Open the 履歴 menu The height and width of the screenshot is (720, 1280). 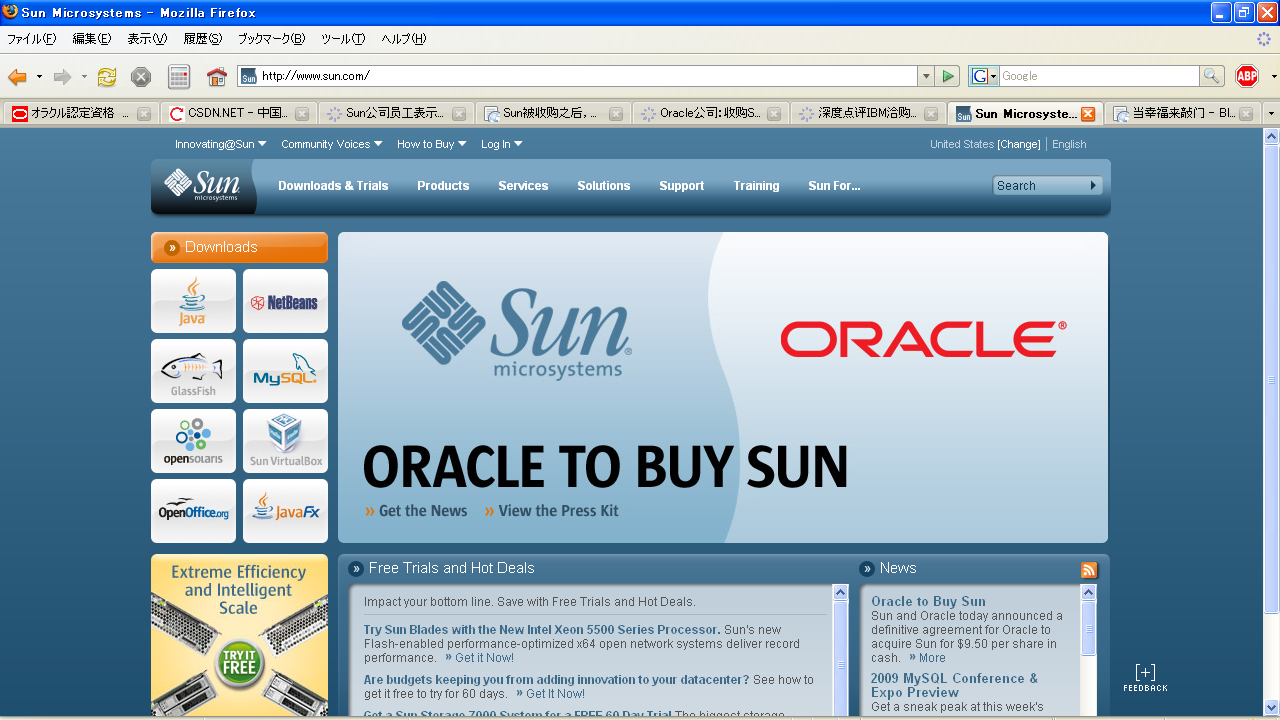tap(202, 39)
